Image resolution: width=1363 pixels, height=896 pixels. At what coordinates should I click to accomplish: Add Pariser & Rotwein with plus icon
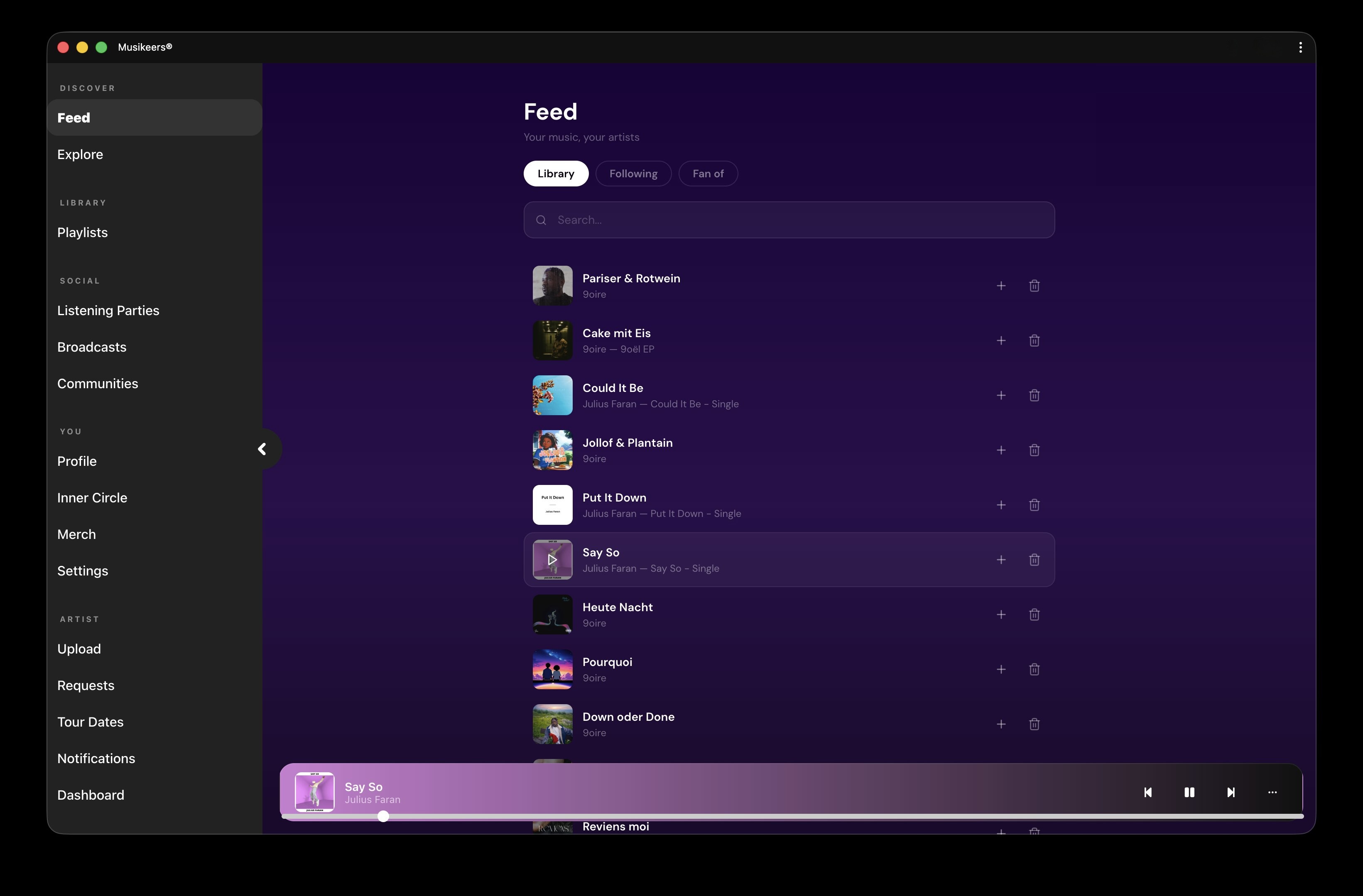(1000, 286)
